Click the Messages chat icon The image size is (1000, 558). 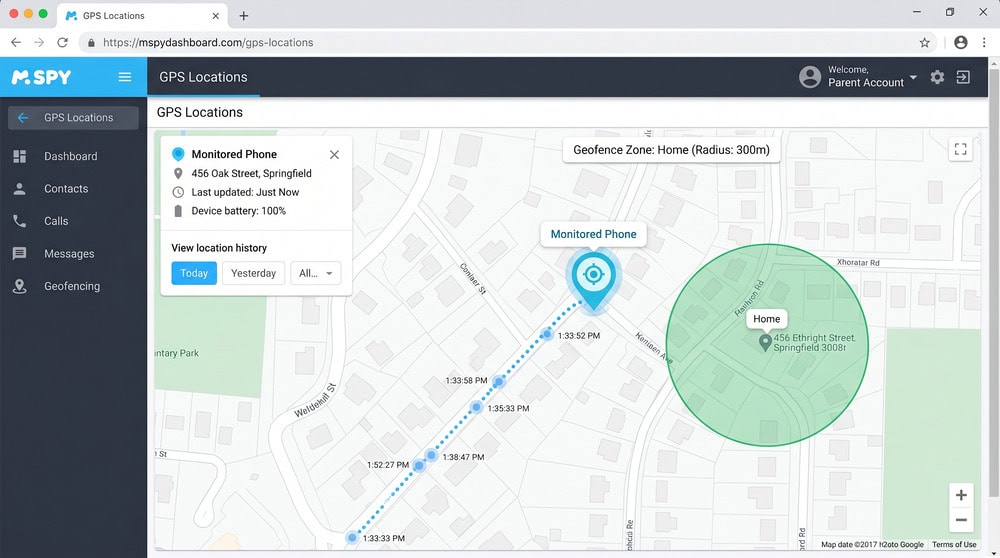[x=20, y=254]
